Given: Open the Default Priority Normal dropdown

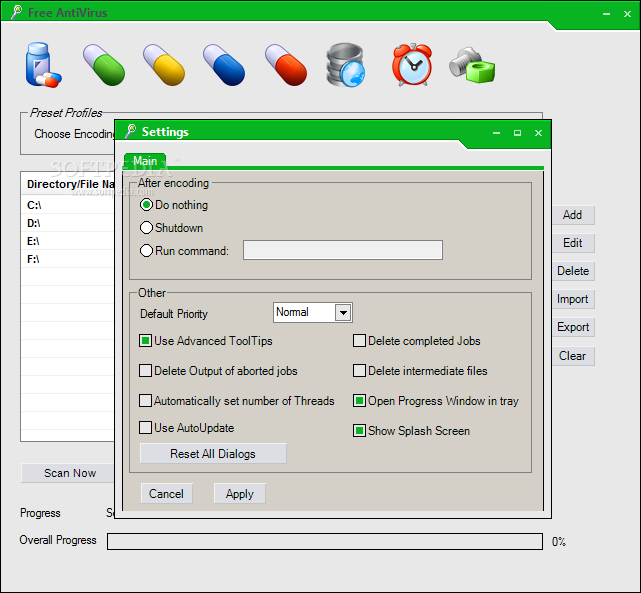Looking at the screenshot, I should pos(313,313).
